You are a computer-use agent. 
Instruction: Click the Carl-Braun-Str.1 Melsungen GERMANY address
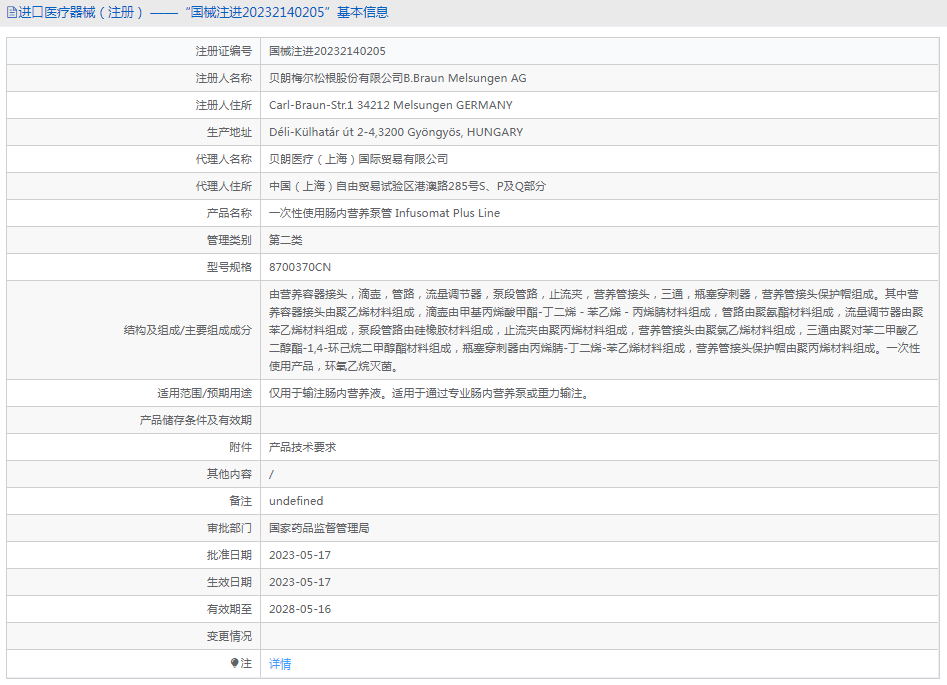pyautogui.click(x=391, y=105)
